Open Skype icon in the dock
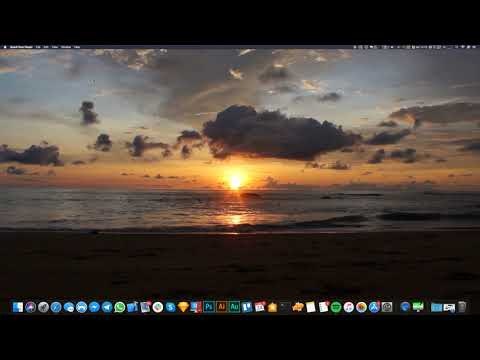 pos(171,307)
